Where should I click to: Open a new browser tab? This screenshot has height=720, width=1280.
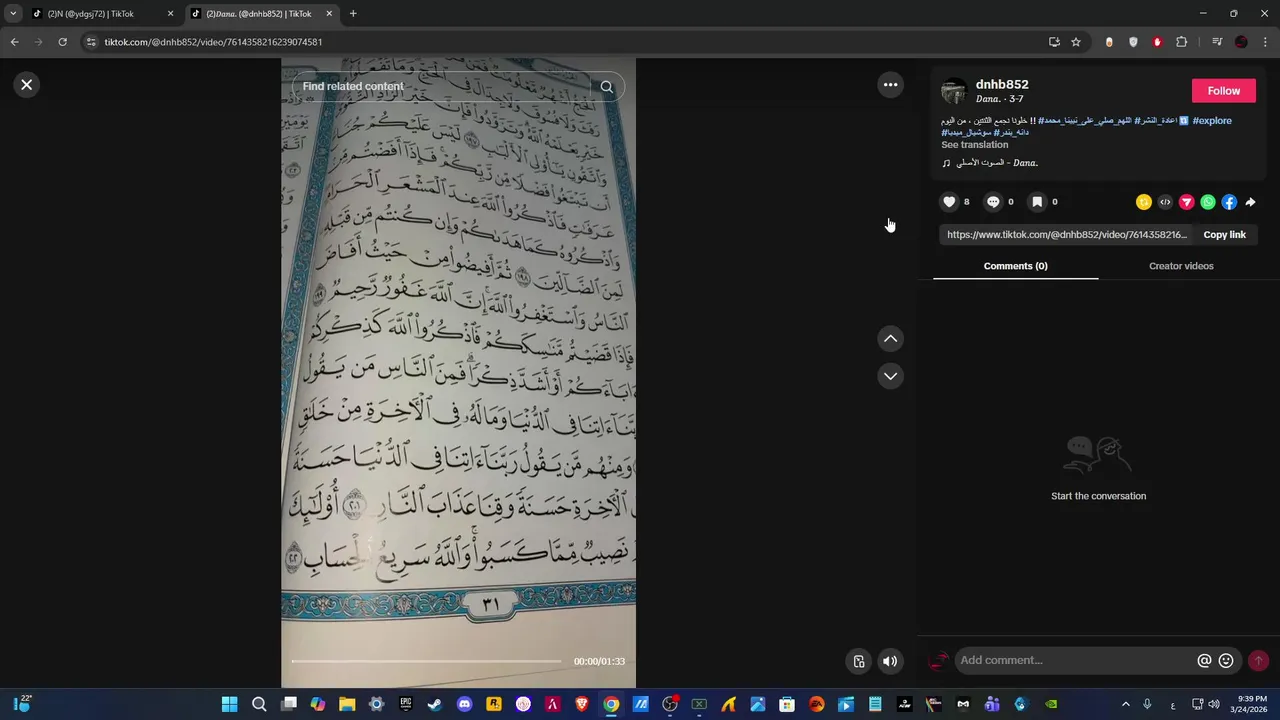353,14
